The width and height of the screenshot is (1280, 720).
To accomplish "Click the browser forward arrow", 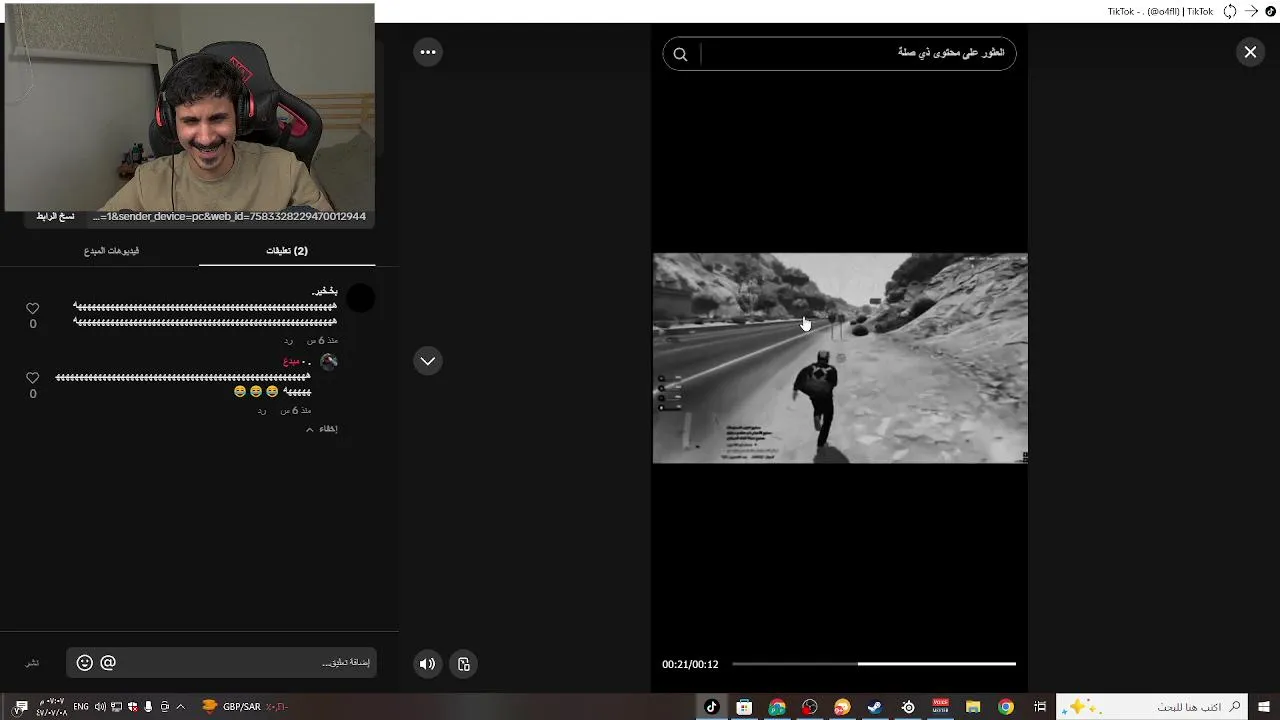I will point(1251,11).
